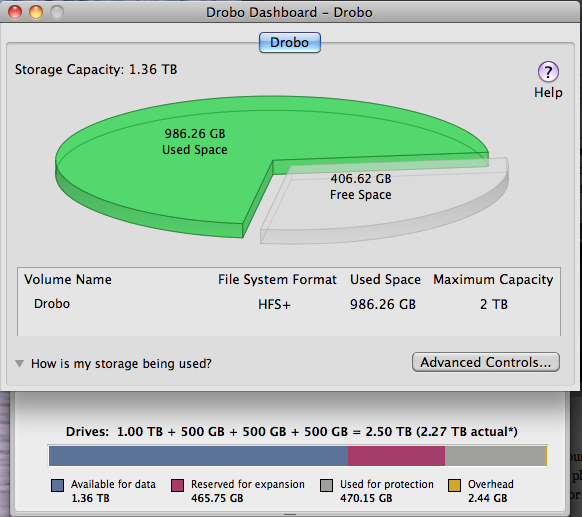Click the Volume Name column header
582x517 pixels.
[x=68, y=279]
